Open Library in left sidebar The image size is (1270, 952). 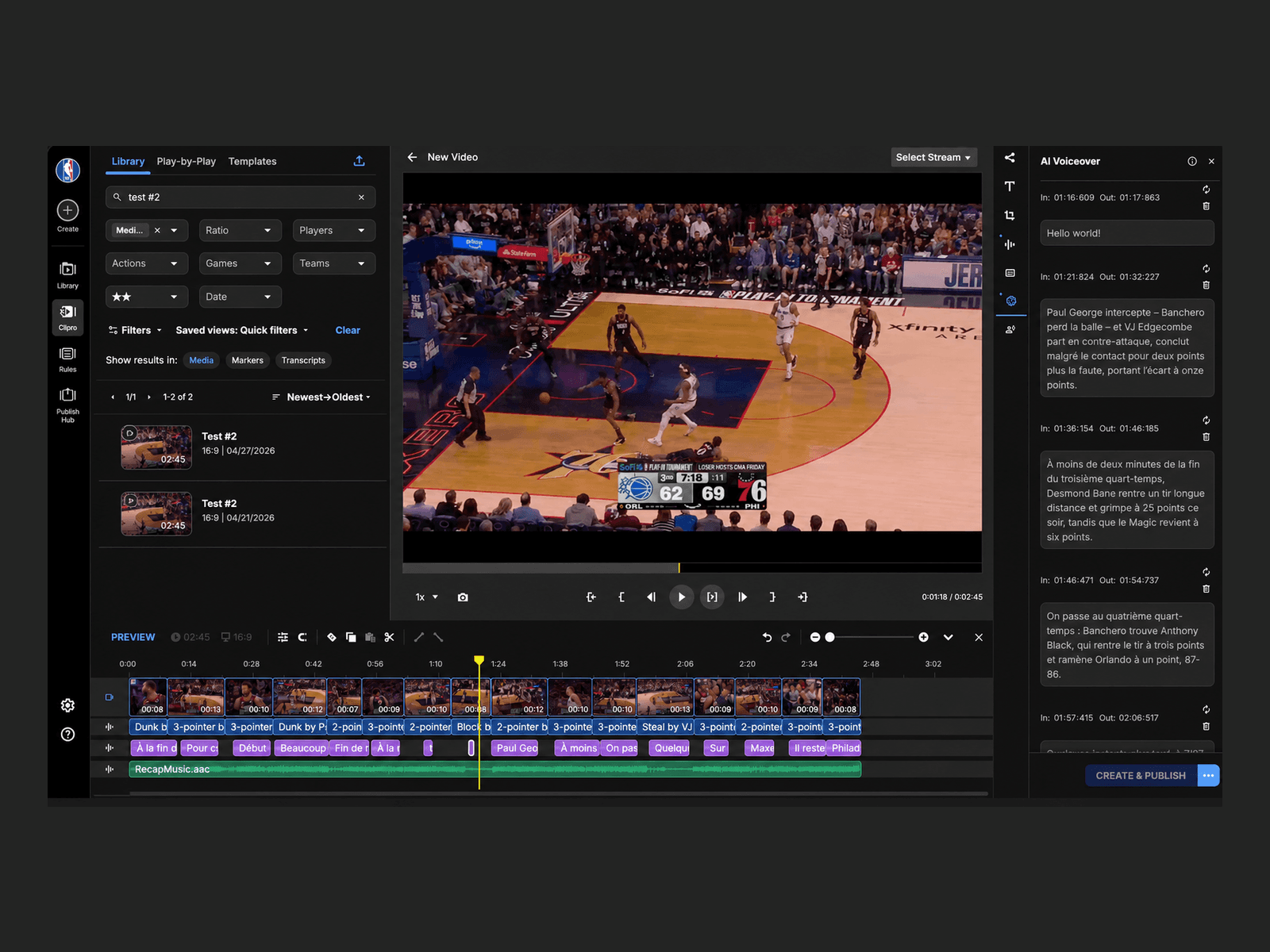click(x=67, y=274)
